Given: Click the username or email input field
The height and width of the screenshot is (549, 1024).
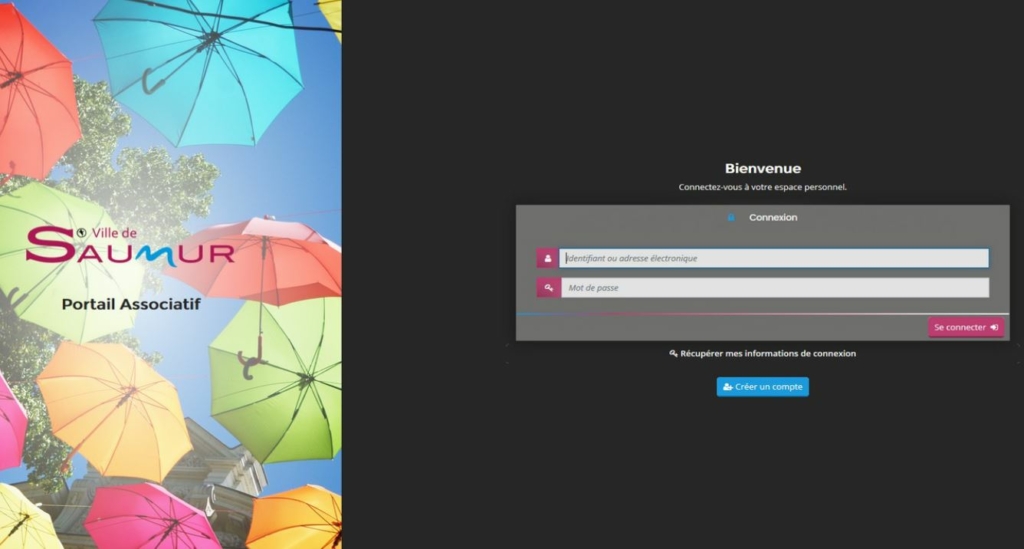Looking at the screenshot, I should point(774,258).
